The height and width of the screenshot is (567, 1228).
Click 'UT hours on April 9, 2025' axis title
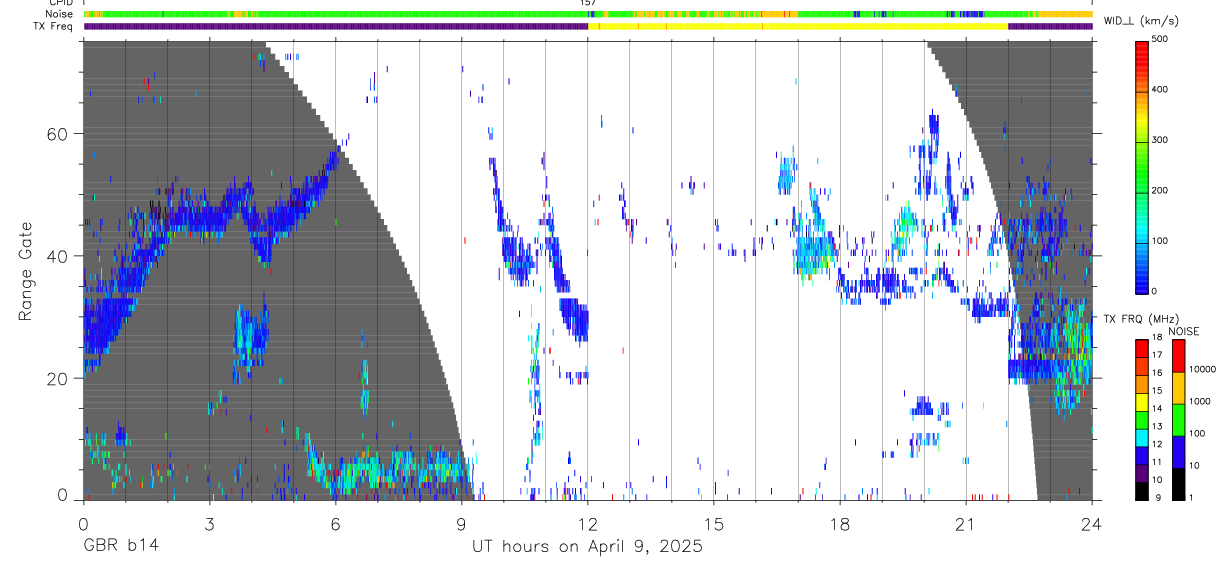[x=587, y=547]
